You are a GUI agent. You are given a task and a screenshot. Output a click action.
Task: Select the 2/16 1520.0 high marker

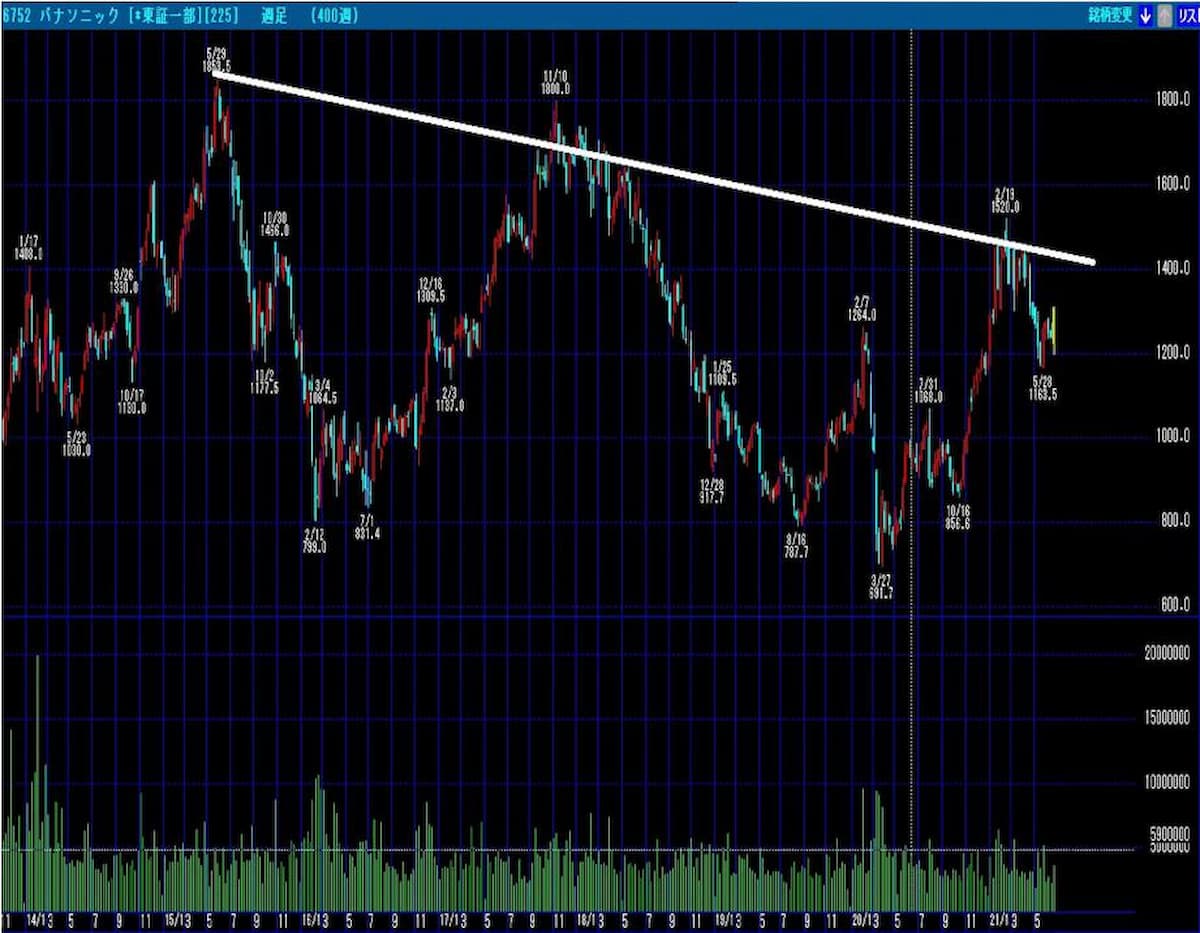tap(1005, 200)
